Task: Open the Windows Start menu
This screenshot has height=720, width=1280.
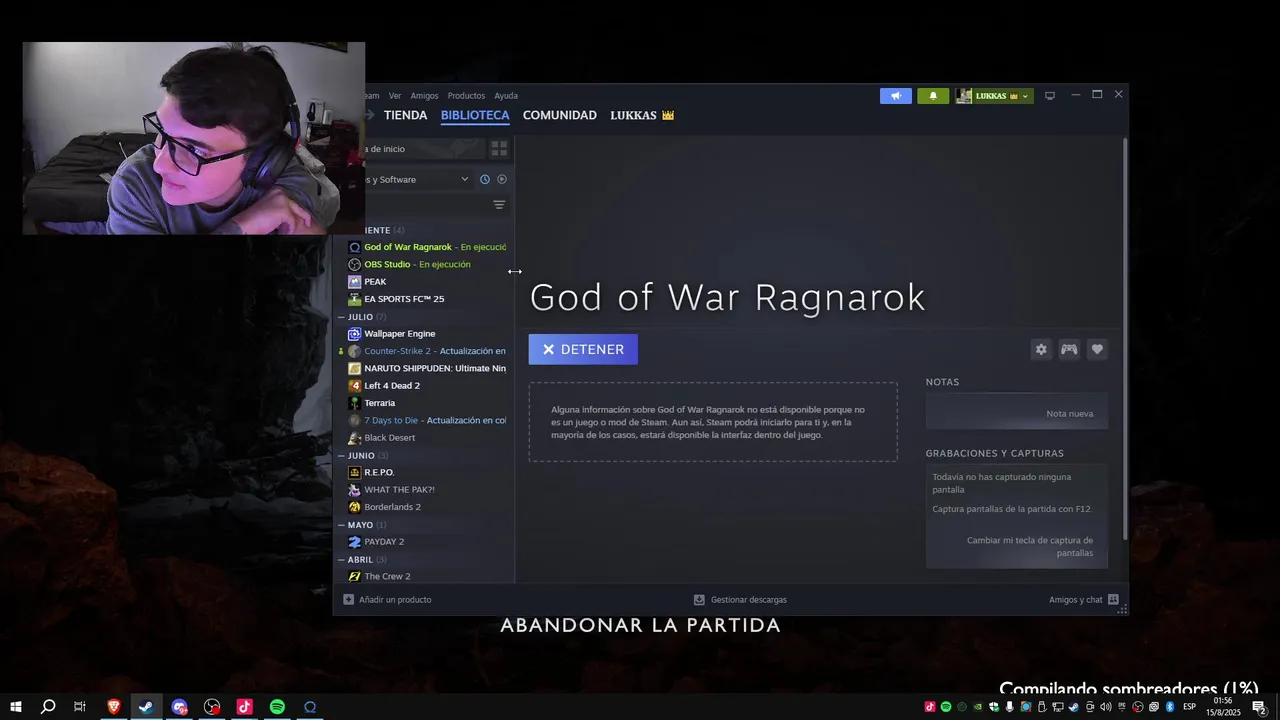Action: tap(16, 707)
